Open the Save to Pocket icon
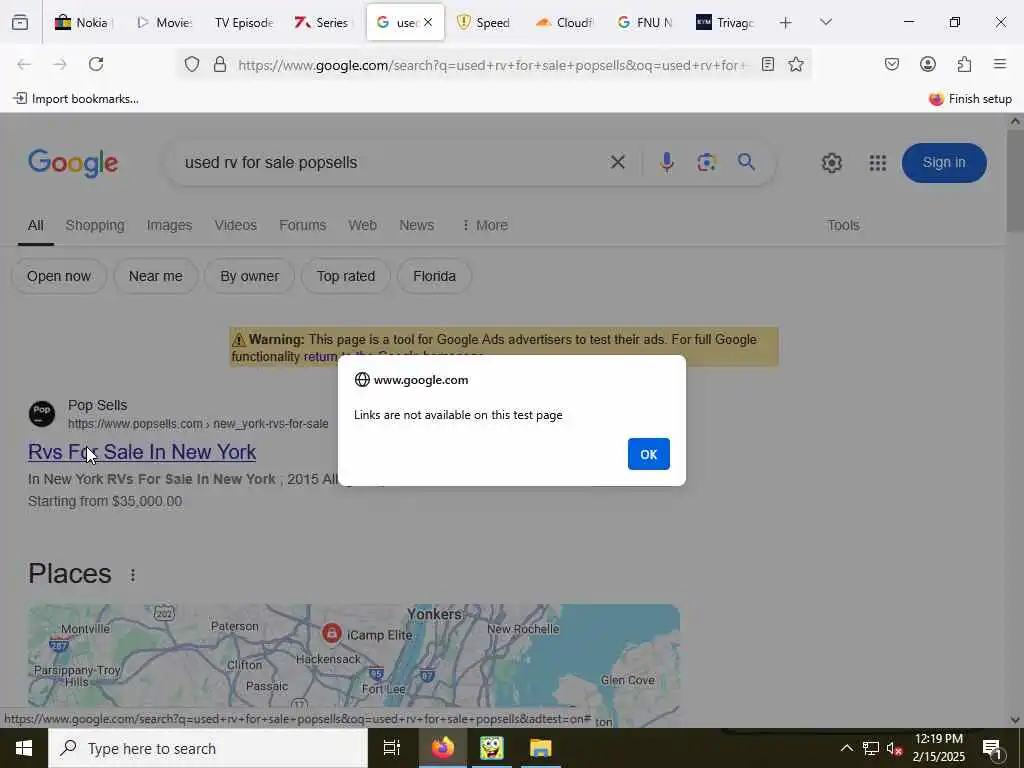 pos(892,64)
